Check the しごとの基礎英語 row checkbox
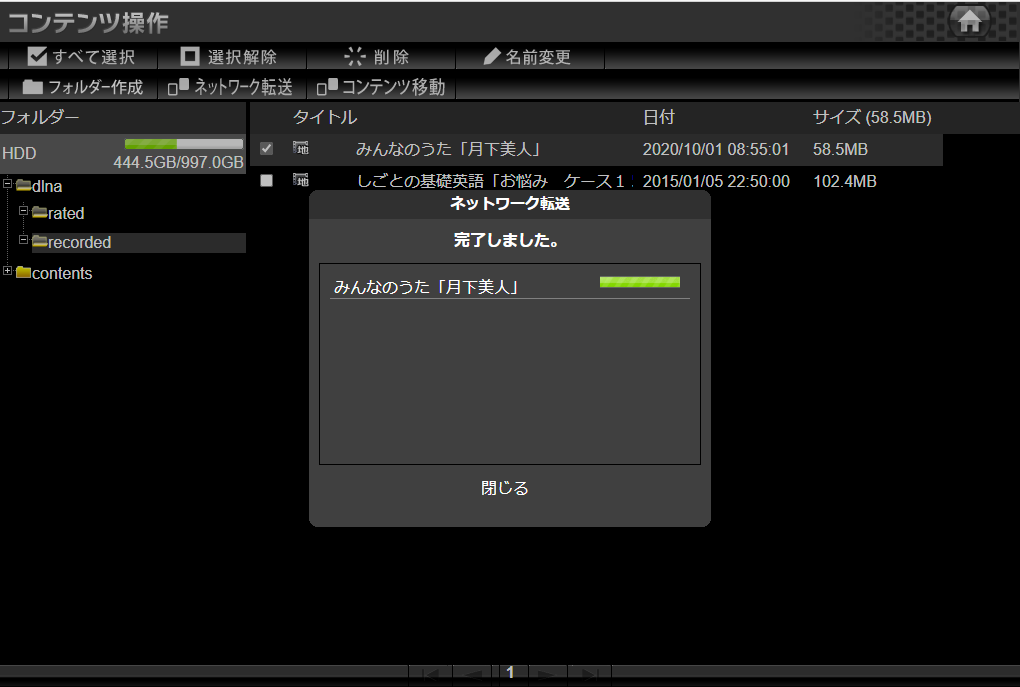This screenshot has width=1020, height=687. [x=266, y=181]
